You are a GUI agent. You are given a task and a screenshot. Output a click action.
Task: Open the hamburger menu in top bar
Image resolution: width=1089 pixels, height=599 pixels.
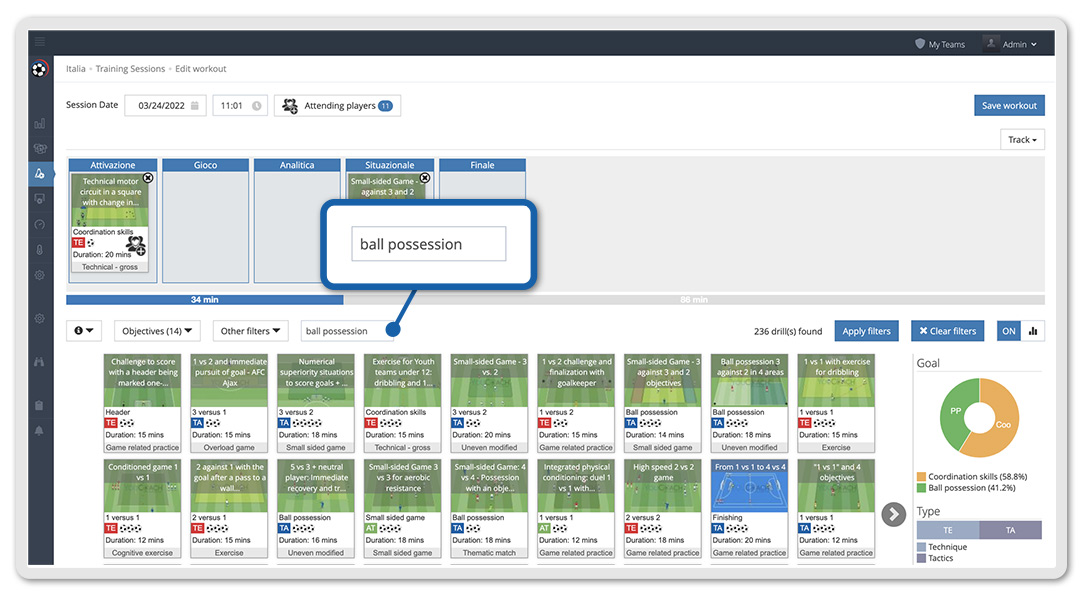tap(40, 42)
